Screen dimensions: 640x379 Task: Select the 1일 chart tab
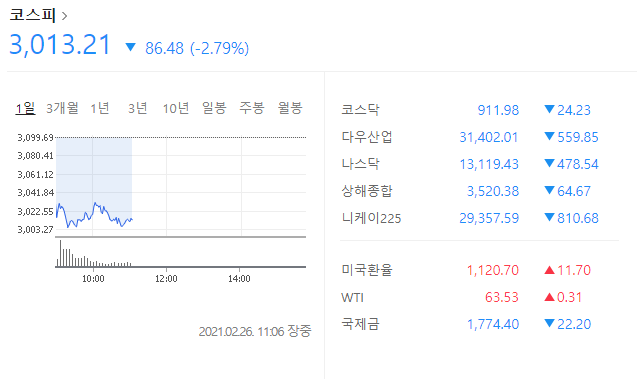coord(25,108)
